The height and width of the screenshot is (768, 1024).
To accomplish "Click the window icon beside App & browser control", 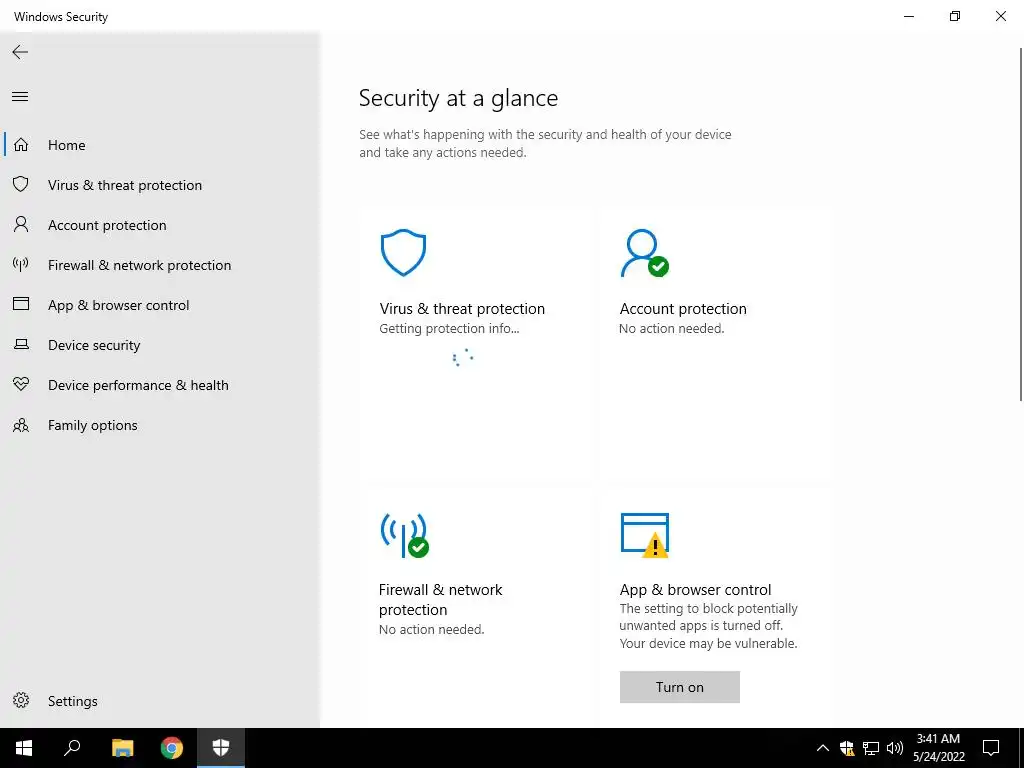I will (21, 304).
